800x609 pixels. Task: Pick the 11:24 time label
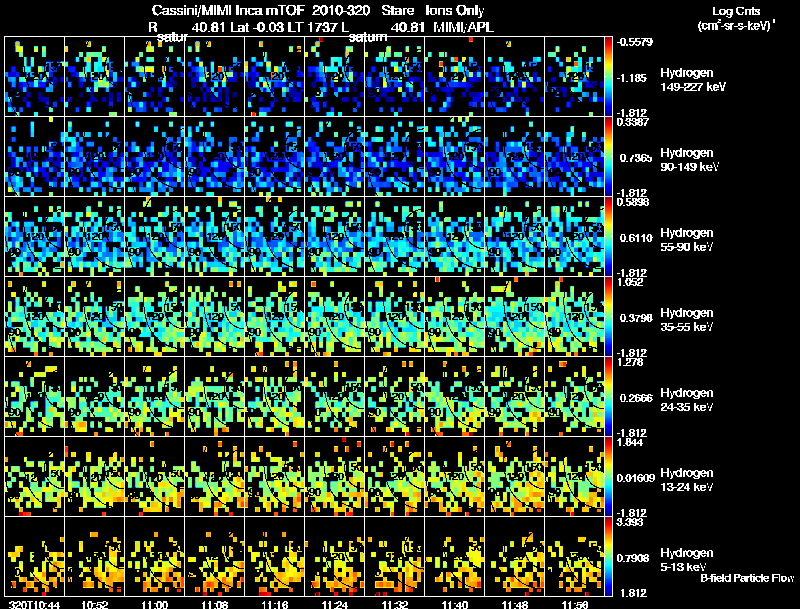point(335,605)
